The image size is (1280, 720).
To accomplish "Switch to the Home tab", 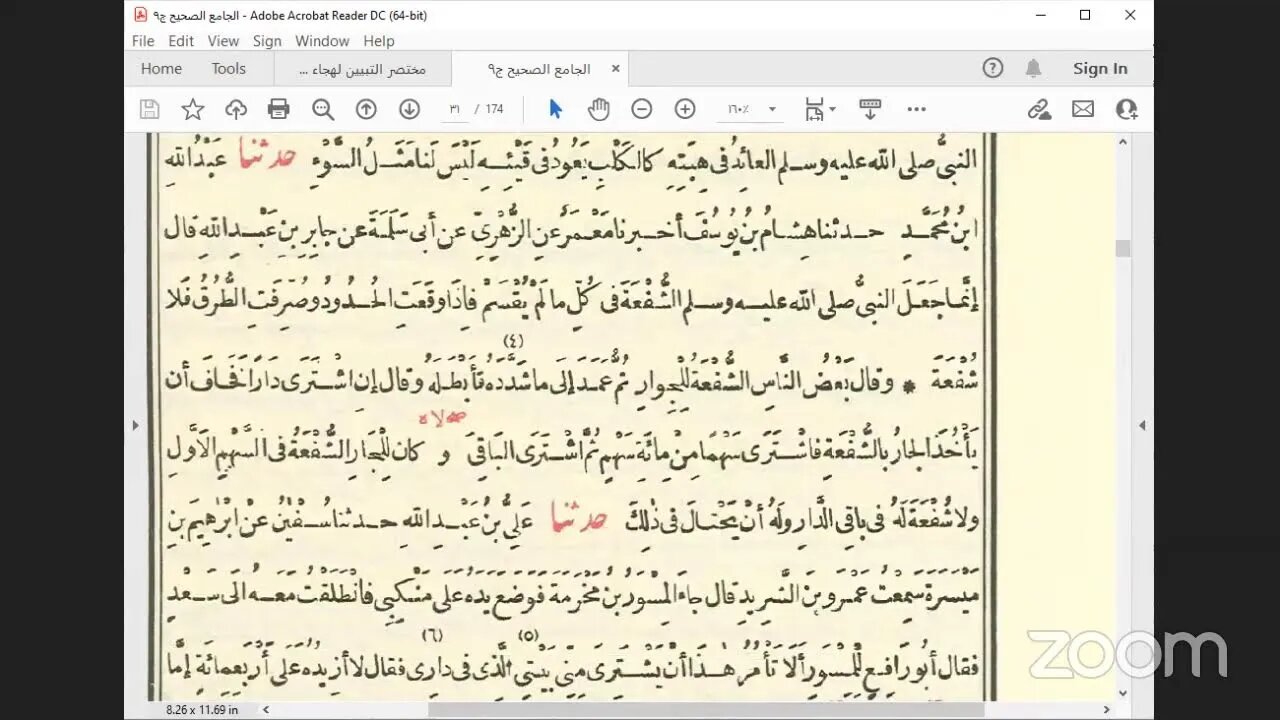I will coord(161,68).
